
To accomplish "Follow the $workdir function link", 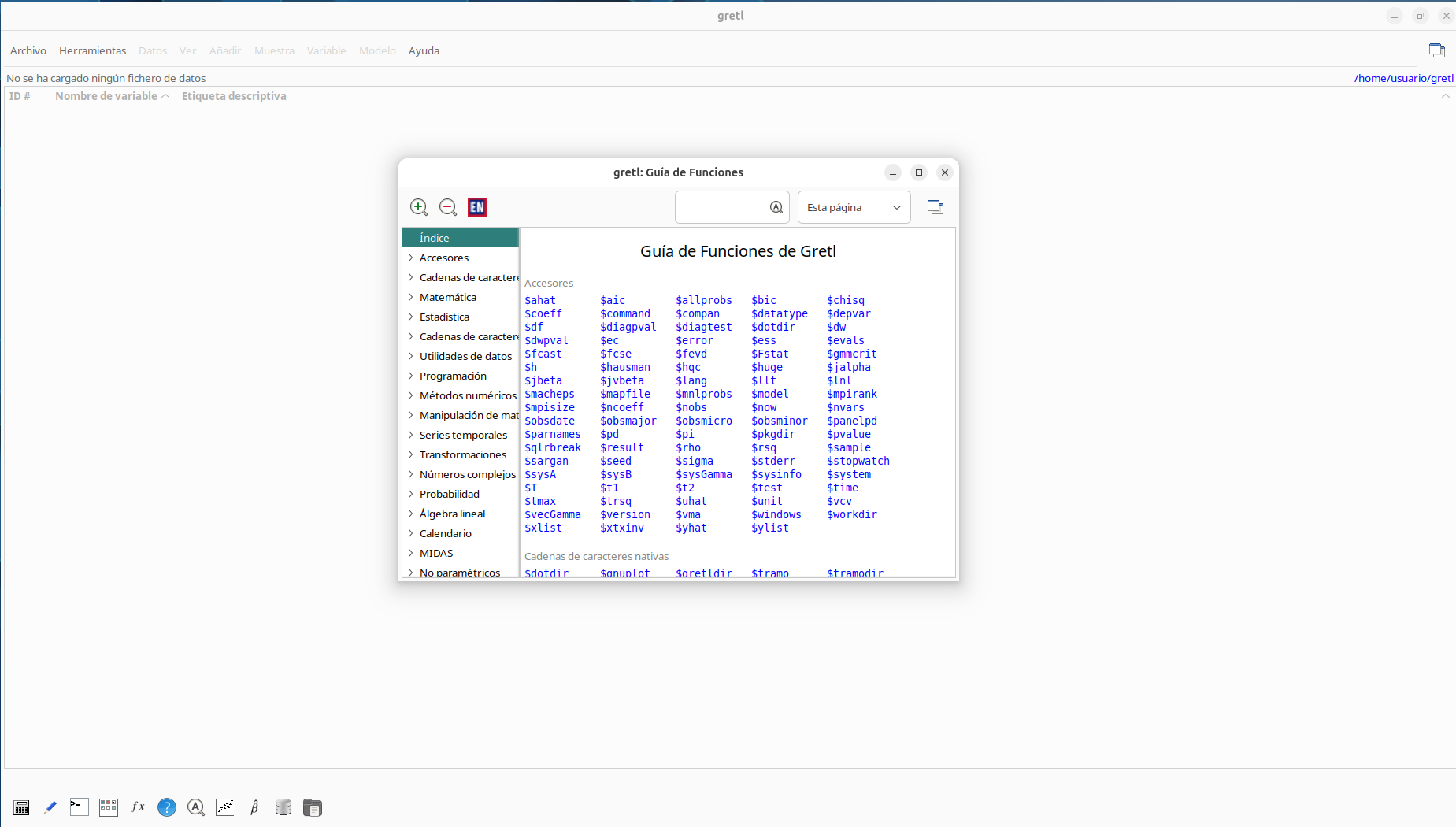I will pos(852,514).
